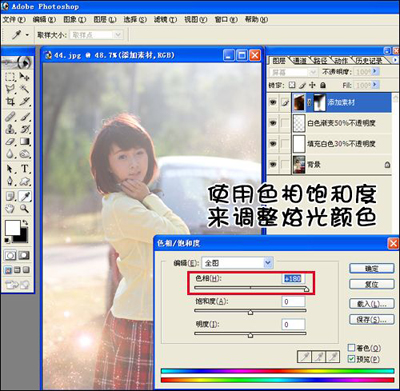Open the layer blend mode dropdown
Viewport: 400px width, 391px height.
(293, 72)
